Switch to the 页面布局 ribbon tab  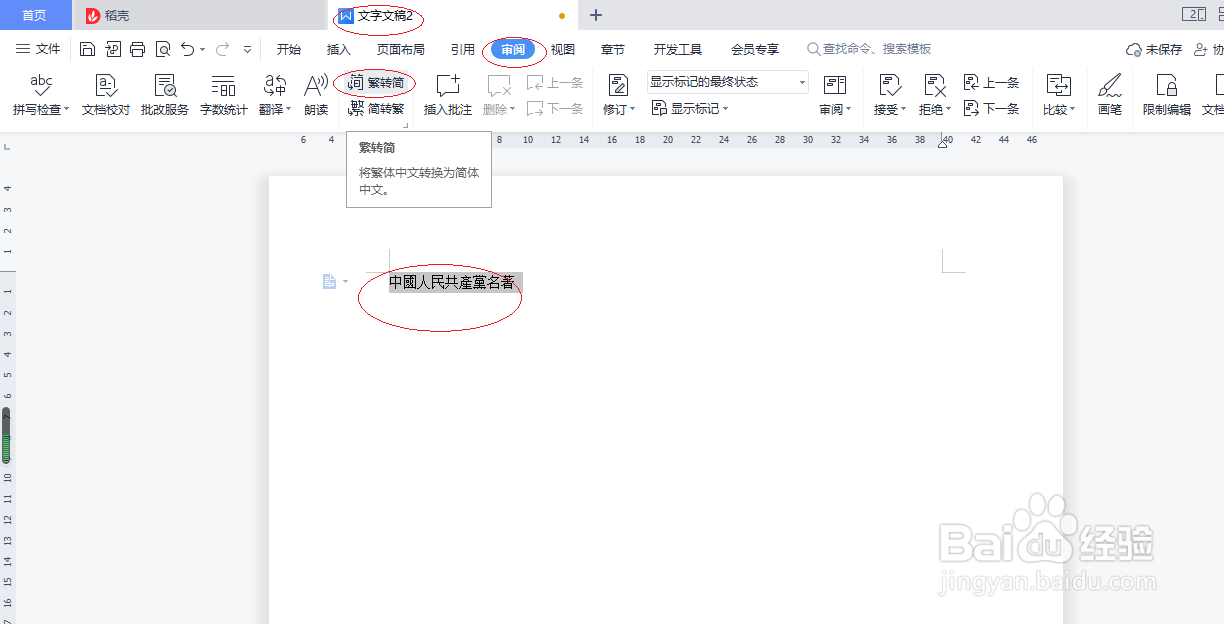(399, 48)
